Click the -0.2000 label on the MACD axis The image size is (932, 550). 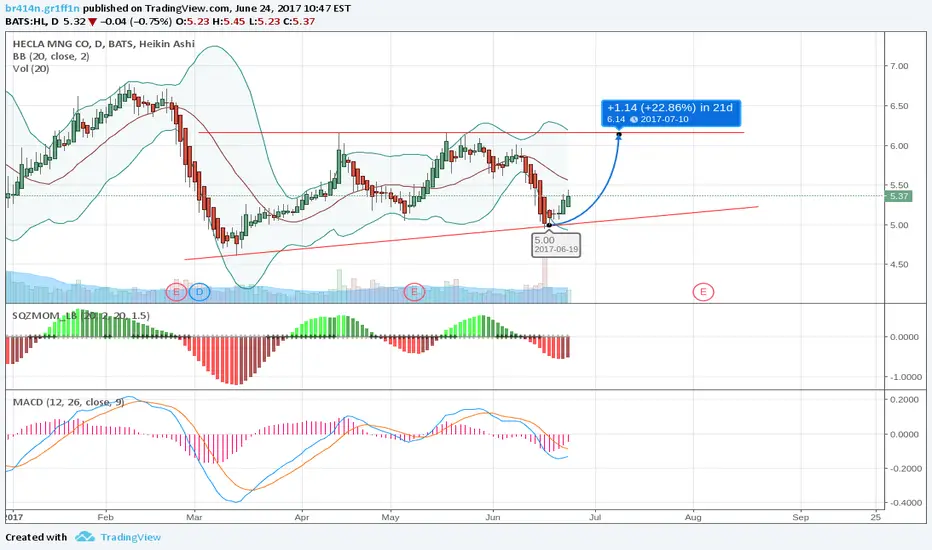tap(904, 469)
